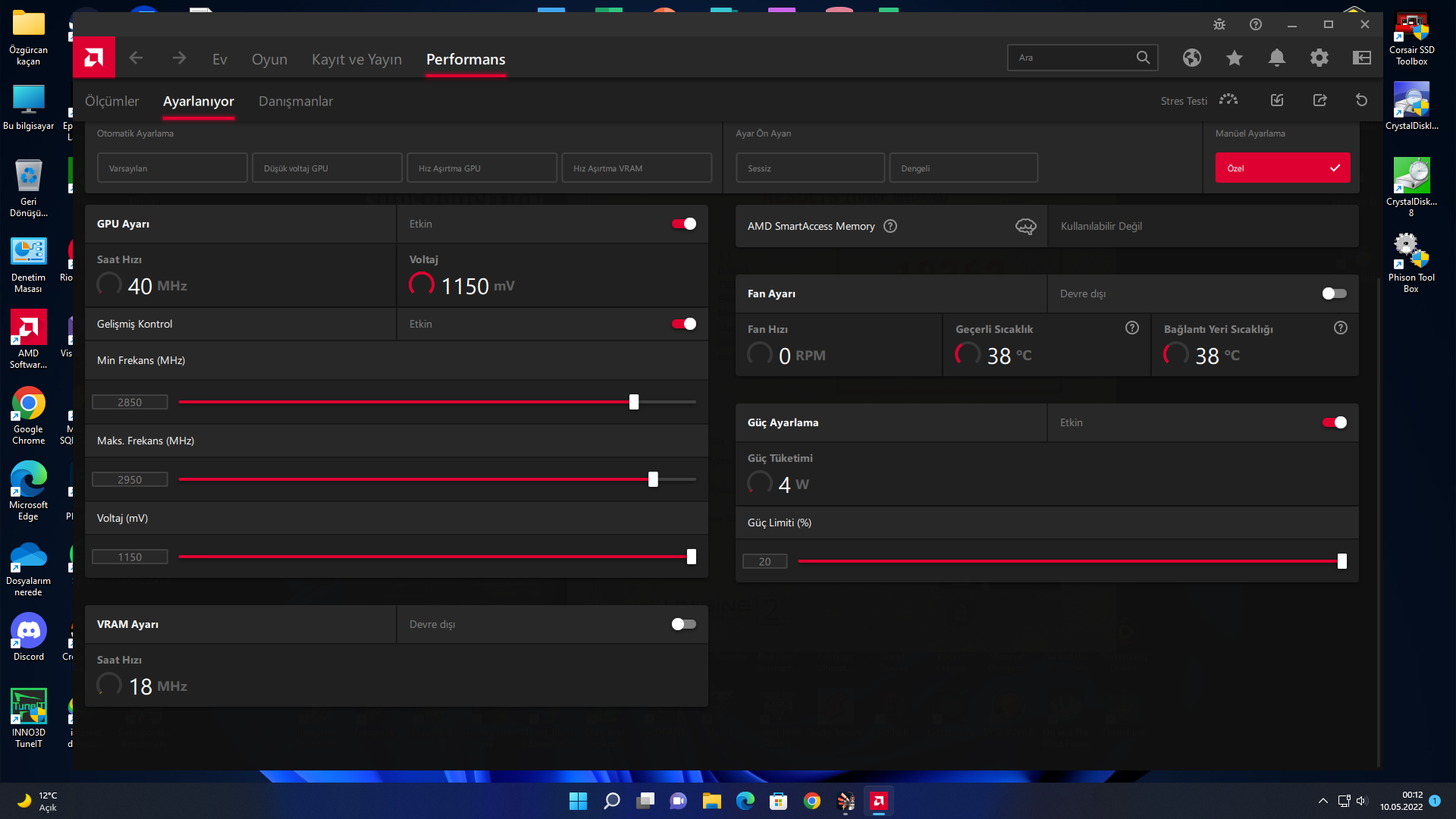
Task: Enable the Fan Ayarı toggle
Action: tap(1334, 293)
